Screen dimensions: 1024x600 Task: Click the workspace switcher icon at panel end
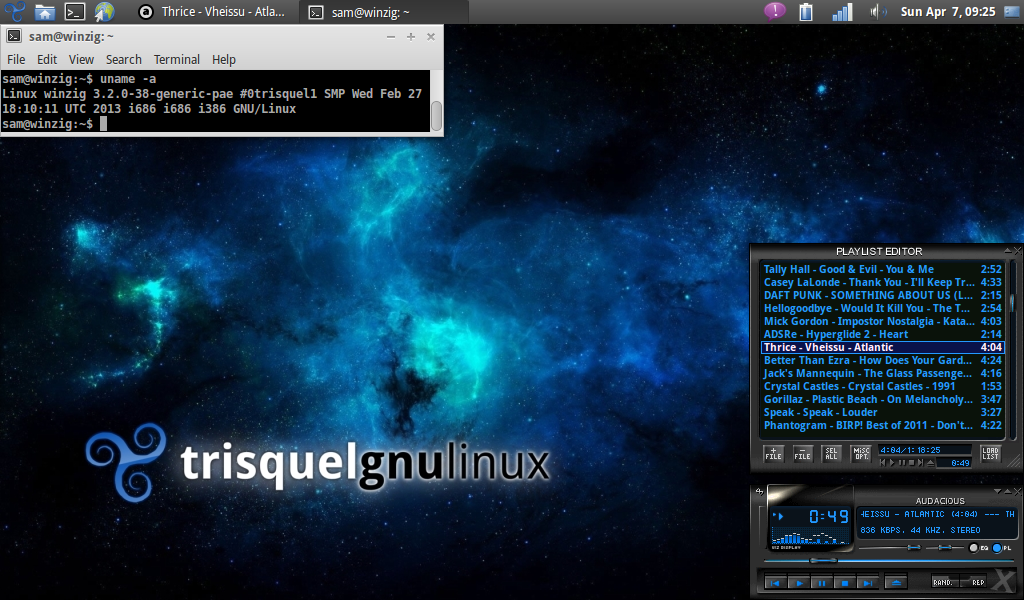[1012, 12]
